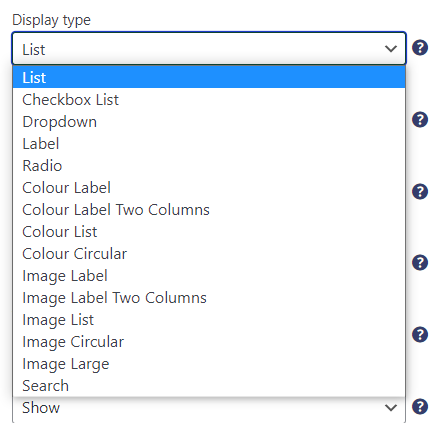Pick Image Circular display type
This screenshot has height=423, width=437.
[x=209, y=341]
